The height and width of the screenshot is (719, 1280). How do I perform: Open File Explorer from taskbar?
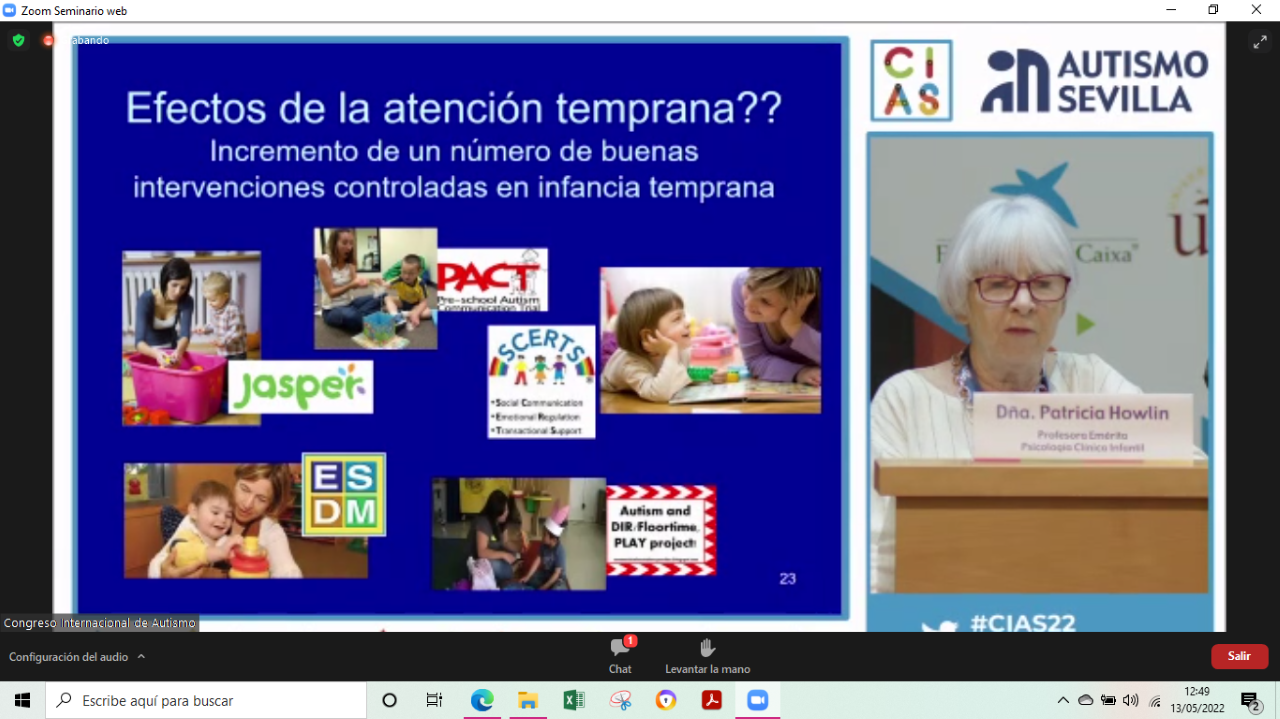528,700
